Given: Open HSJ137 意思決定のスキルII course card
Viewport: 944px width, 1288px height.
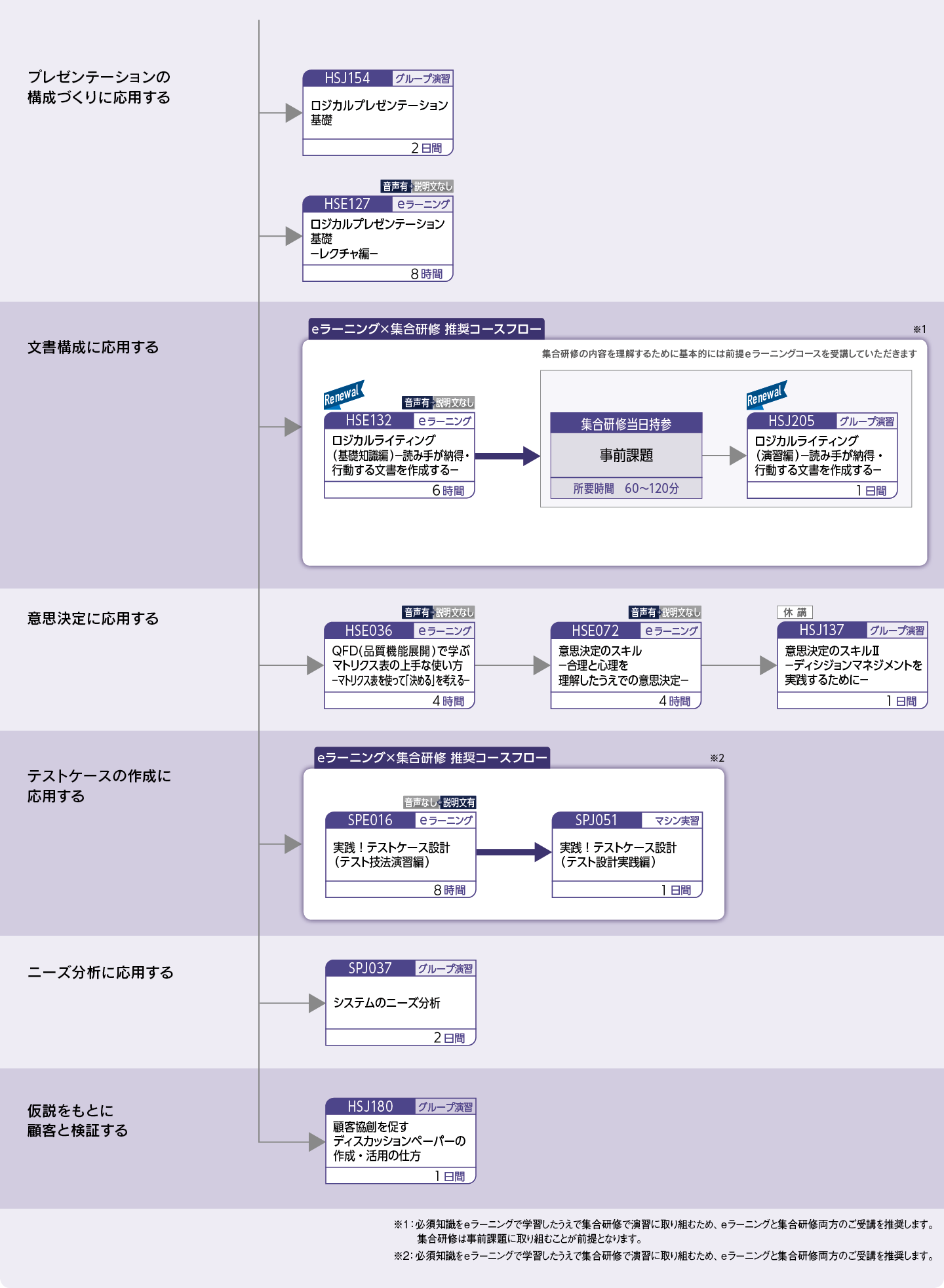Looking at the screenshot, I should [852, 665].
